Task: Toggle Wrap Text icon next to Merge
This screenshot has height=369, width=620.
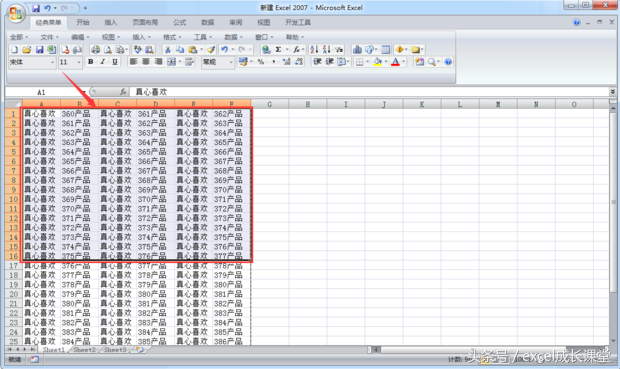Action: click(x=189, y=62)
